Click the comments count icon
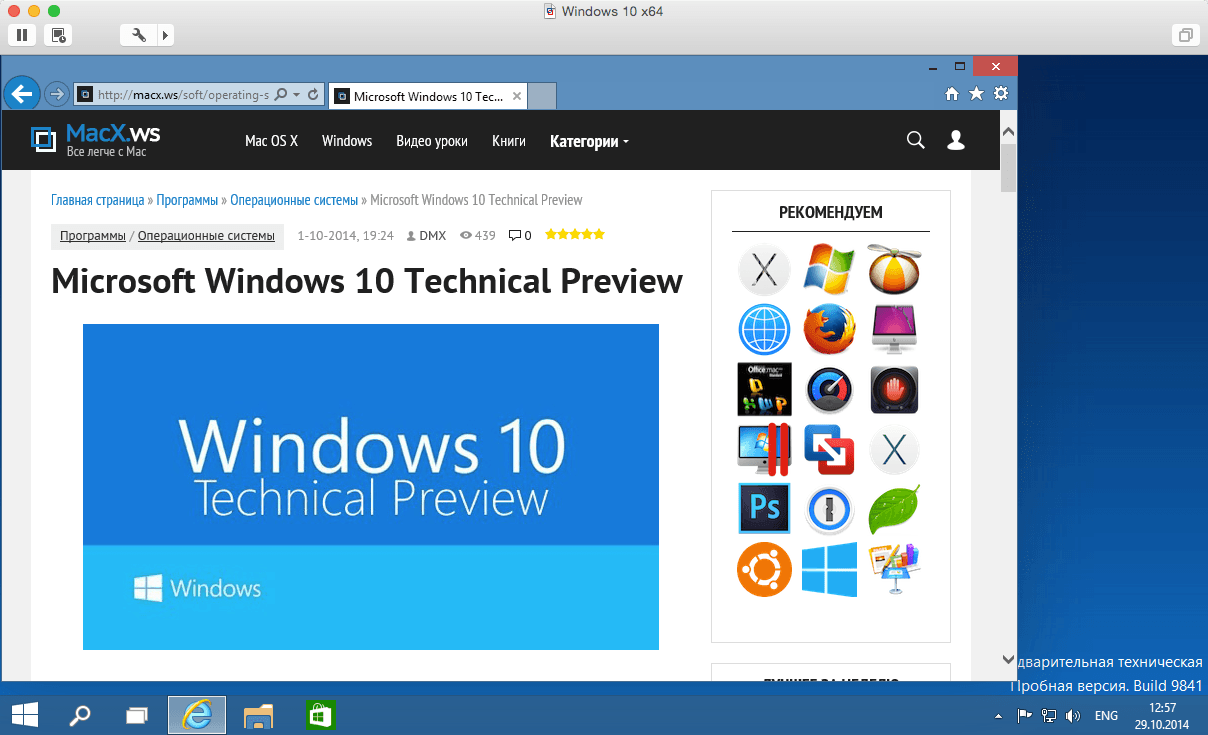This screenshot has height=735, width=1208. (515, 236)
